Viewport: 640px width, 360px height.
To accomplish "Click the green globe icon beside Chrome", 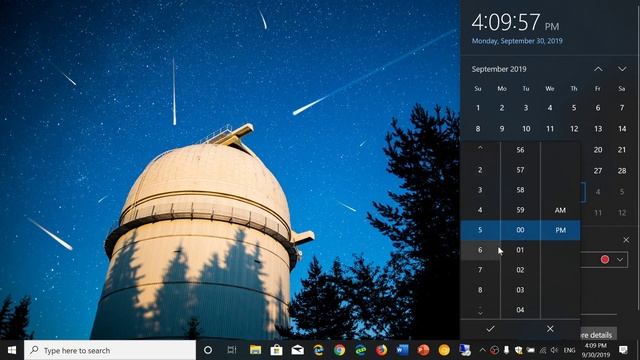I will pos(360,350).
